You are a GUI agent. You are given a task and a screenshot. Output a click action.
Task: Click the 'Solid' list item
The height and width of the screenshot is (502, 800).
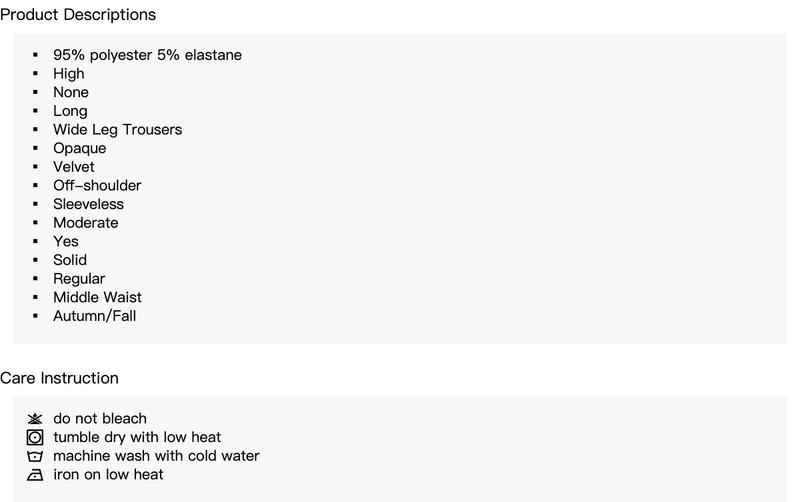pos(70,260)
